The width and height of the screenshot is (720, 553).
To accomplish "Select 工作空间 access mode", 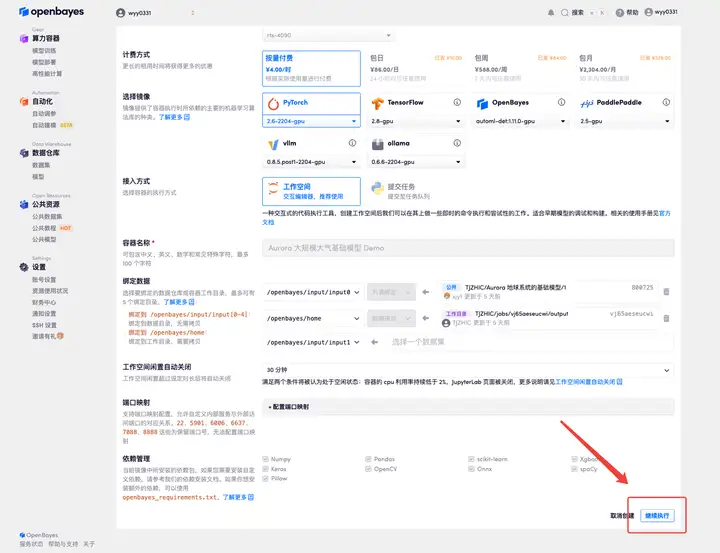I will [x=311, y=191].
